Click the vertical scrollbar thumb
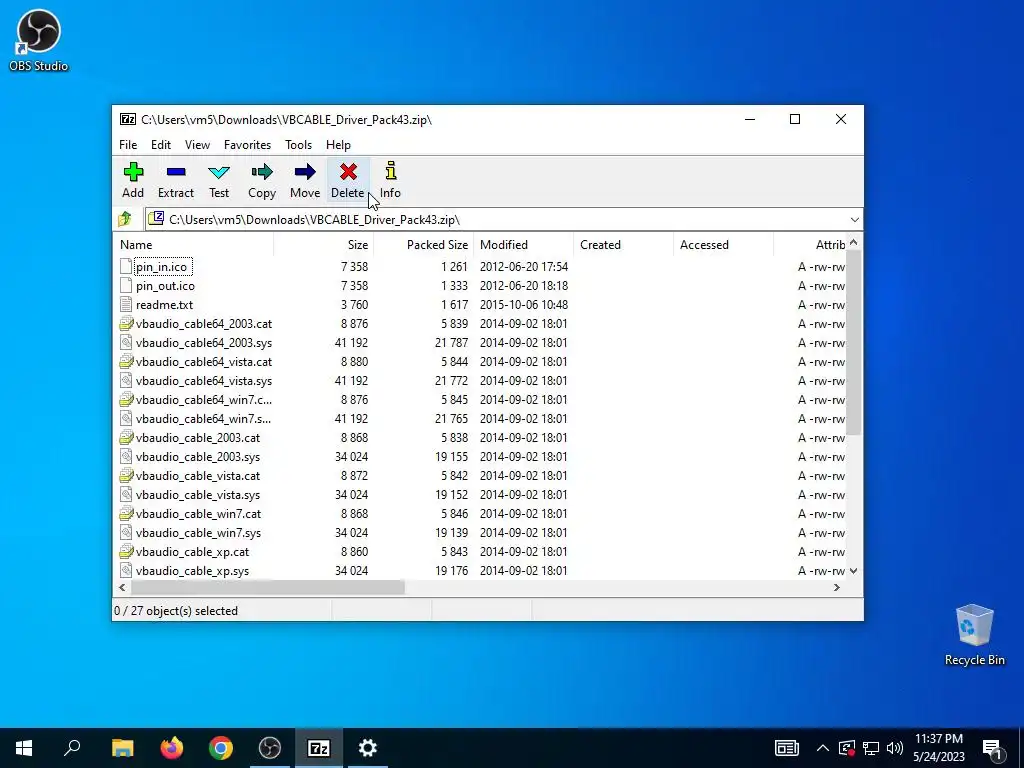The width and height of the screenshot is (1024, 768). [x=854, y=342]
